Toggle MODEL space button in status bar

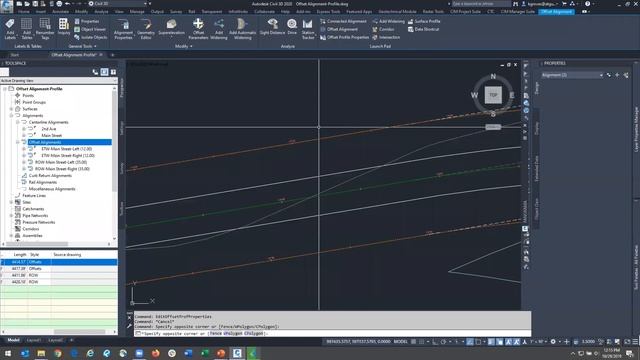pos(400,342)
